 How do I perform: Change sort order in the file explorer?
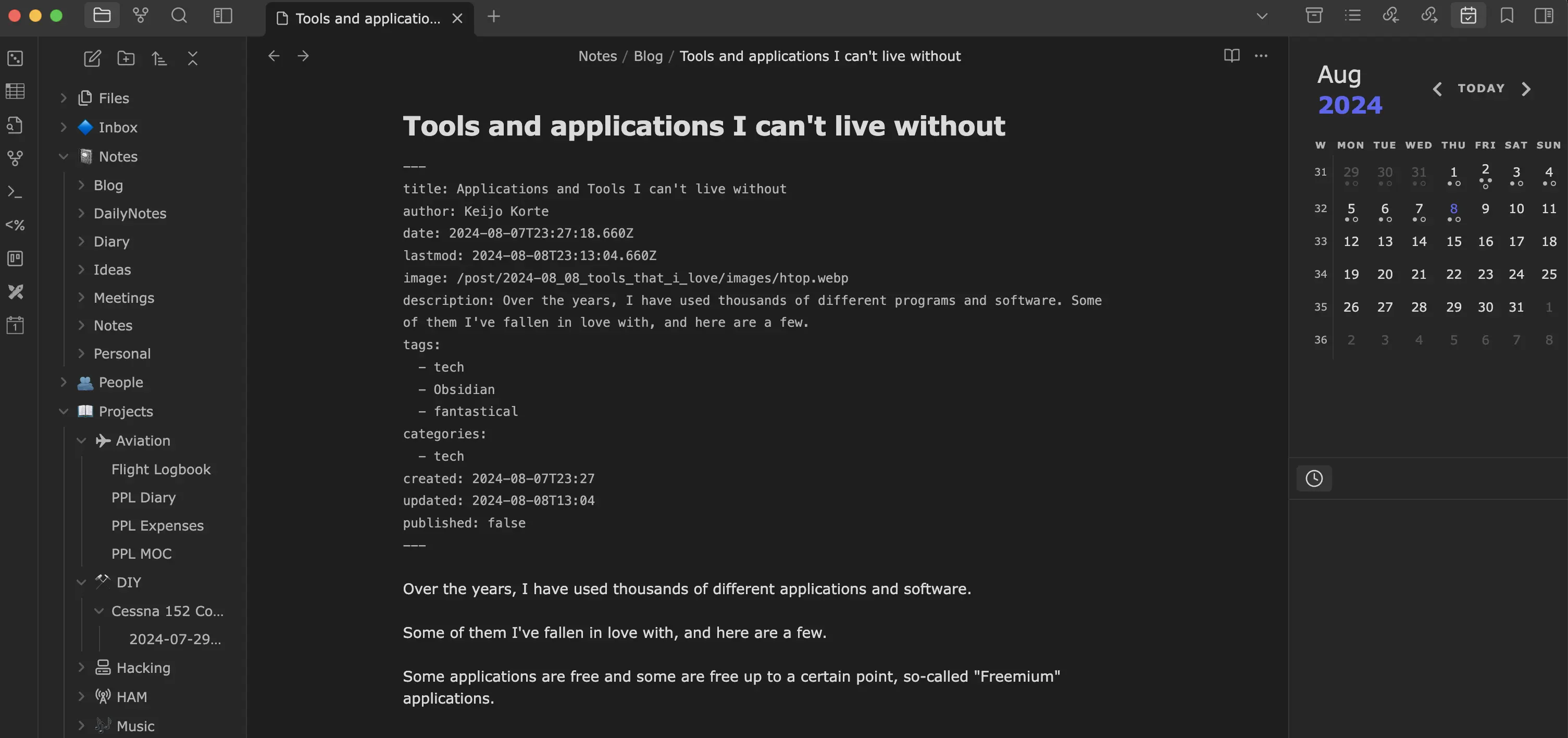pos(159,58)
